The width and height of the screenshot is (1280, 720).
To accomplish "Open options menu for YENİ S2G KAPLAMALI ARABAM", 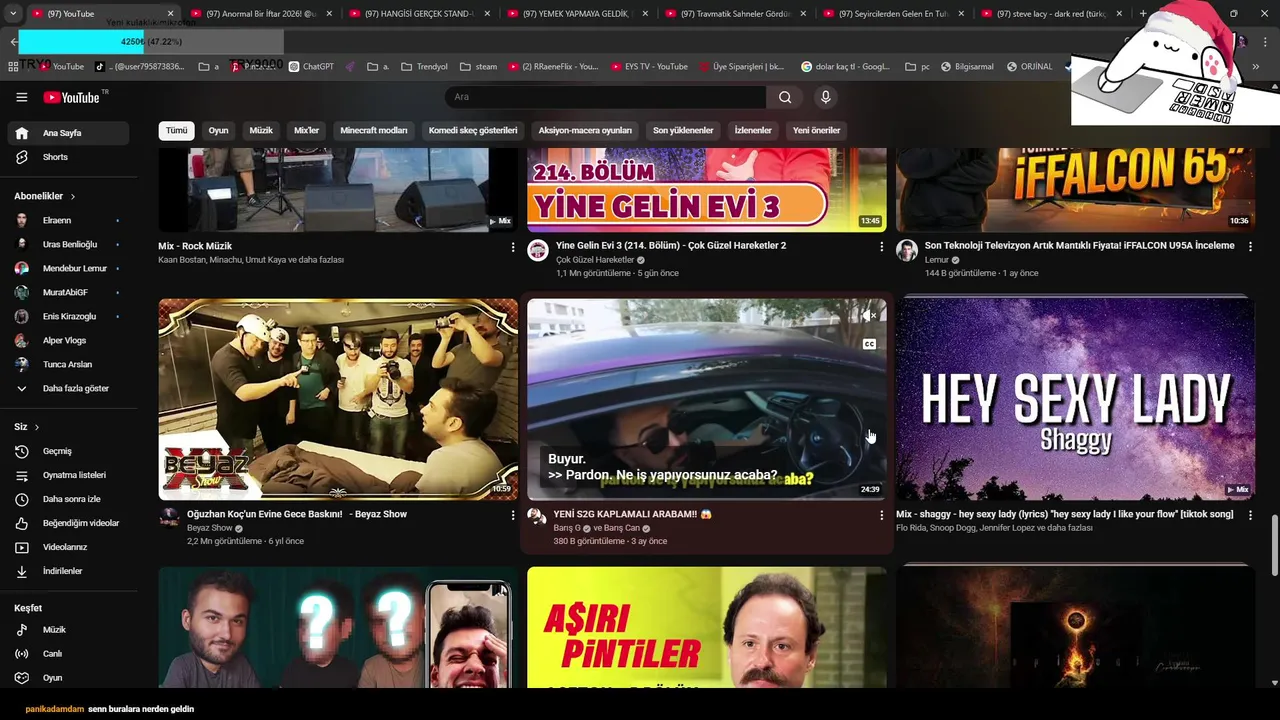I will tap(881, 515).
